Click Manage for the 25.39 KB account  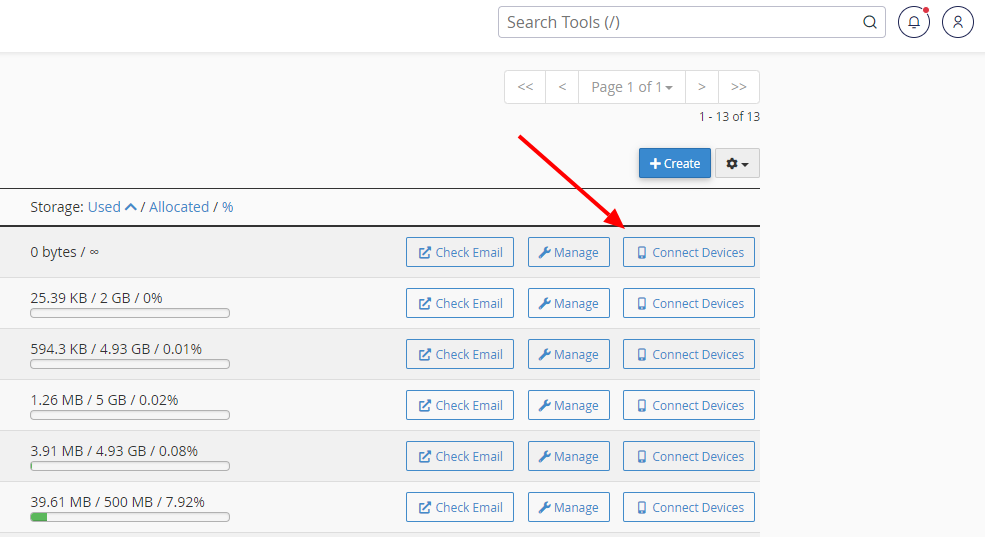point(569,303)
